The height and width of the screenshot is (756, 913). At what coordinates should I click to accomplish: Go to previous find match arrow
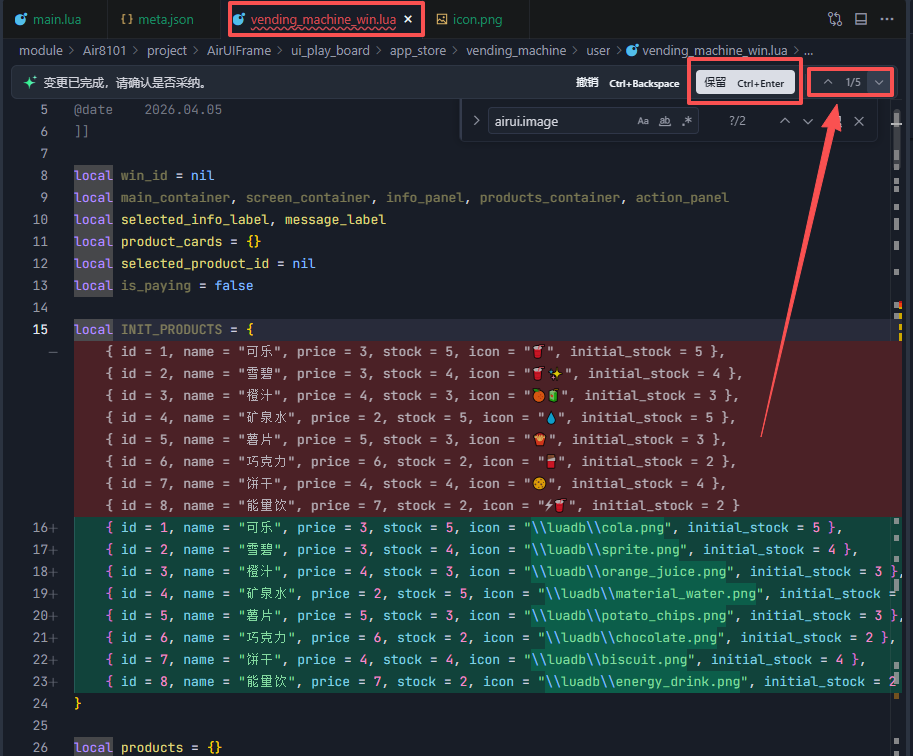point(785,121)
